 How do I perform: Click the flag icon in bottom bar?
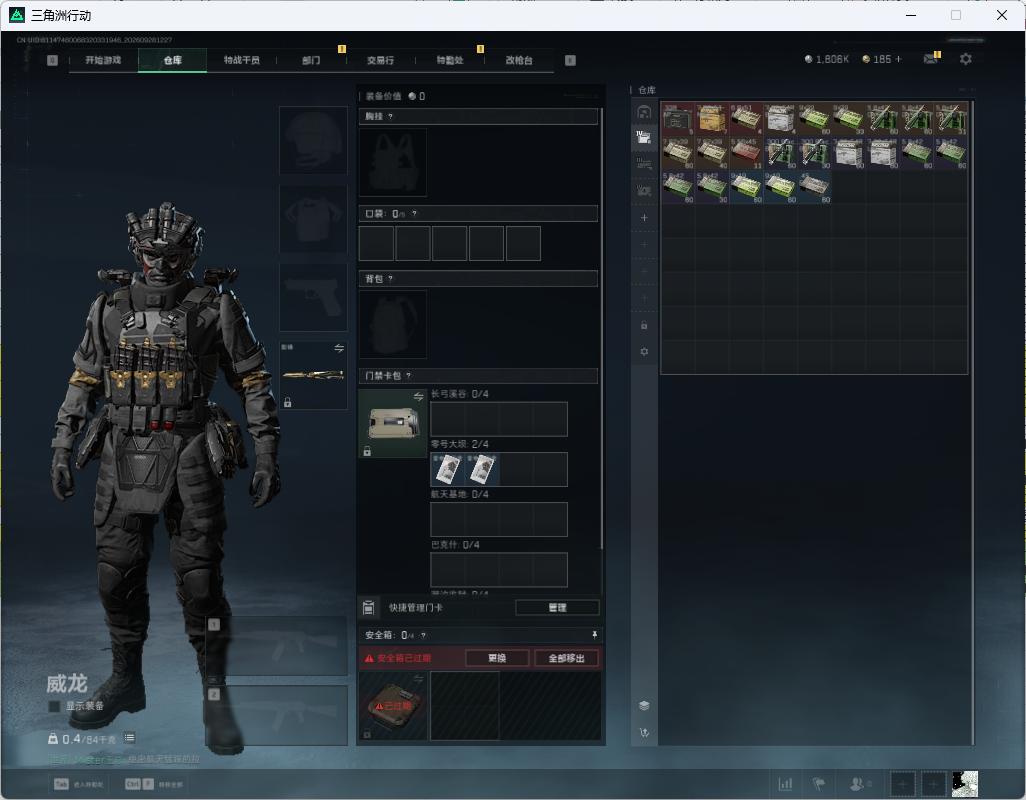coord(819,783)
